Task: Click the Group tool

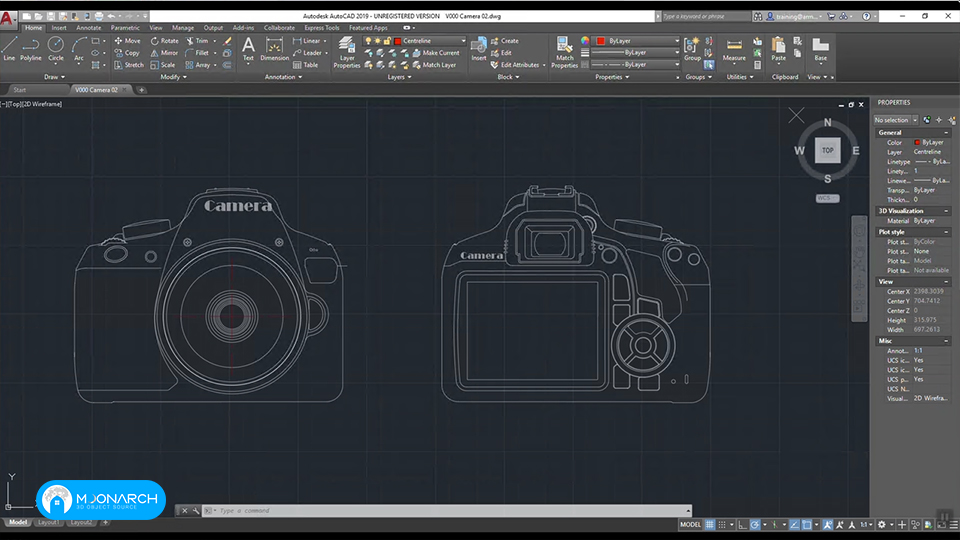Action: 692,49
